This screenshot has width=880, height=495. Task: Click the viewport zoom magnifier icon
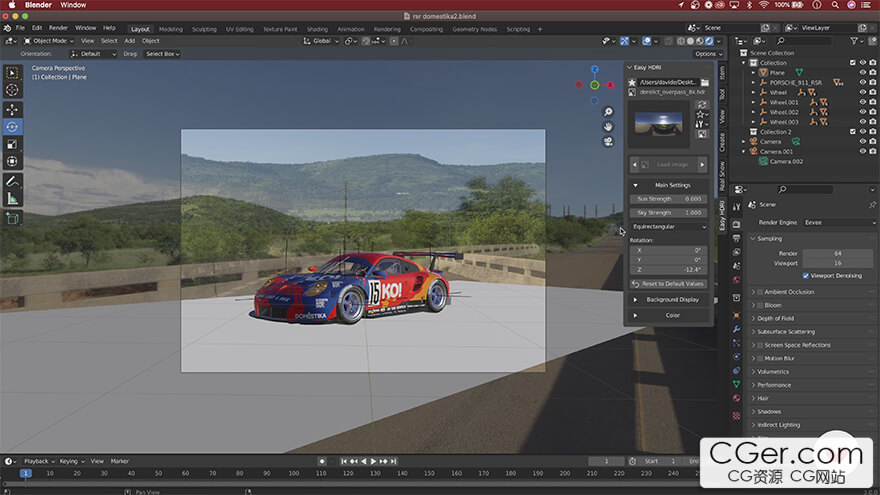(608, 112)
